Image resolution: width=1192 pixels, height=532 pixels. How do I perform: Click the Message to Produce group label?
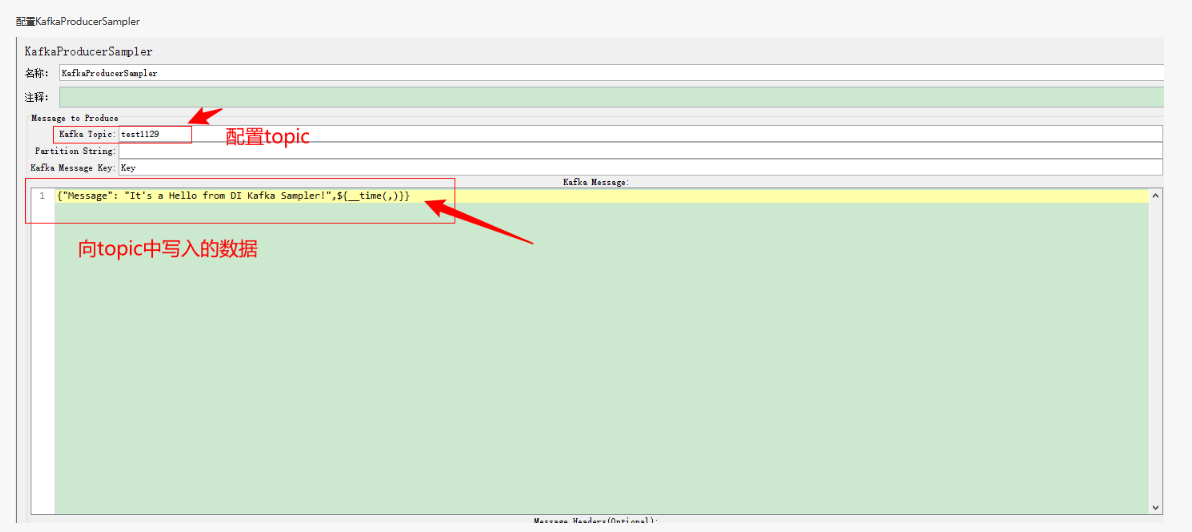coord(74,118)
